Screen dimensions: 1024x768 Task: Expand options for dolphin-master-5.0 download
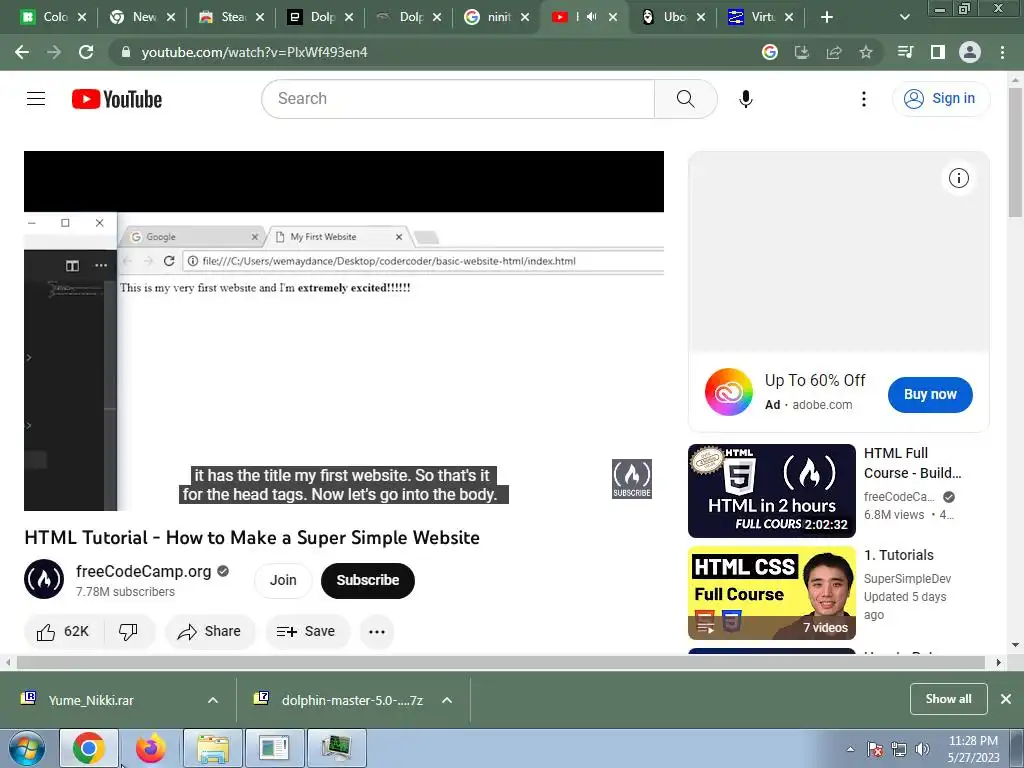(x=447, y=700)
